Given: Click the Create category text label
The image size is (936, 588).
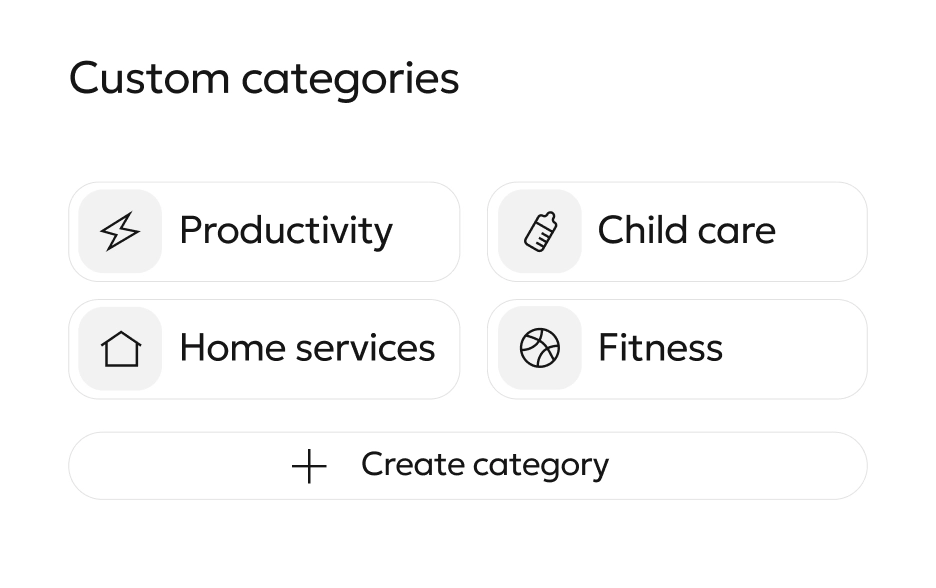Looking at the screenshot, I should [x=485, y=465].
